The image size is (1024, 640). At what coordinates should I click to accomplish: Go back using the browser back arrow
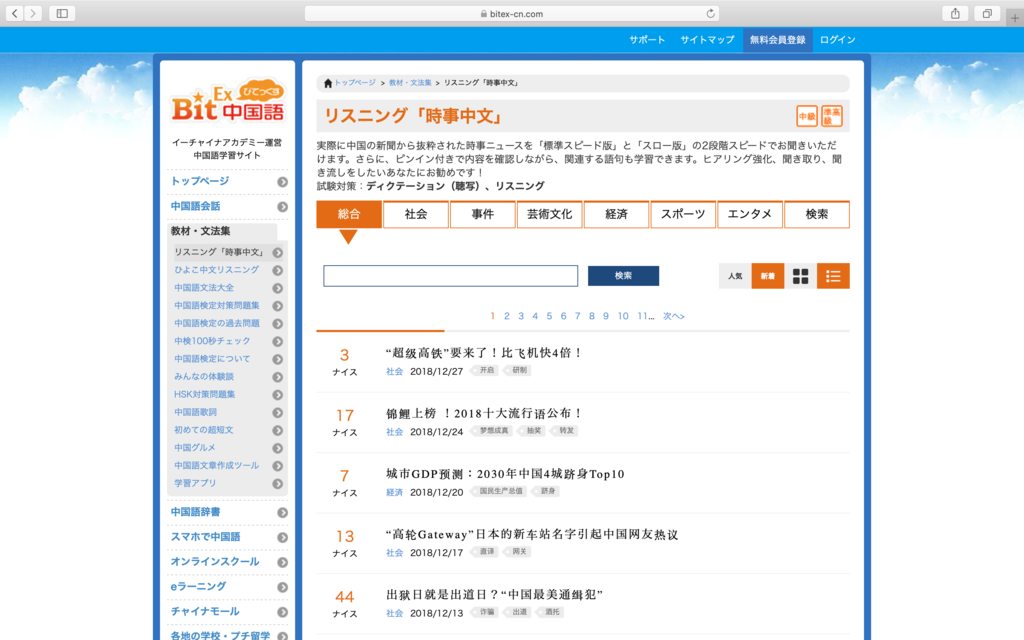(14, 13)
